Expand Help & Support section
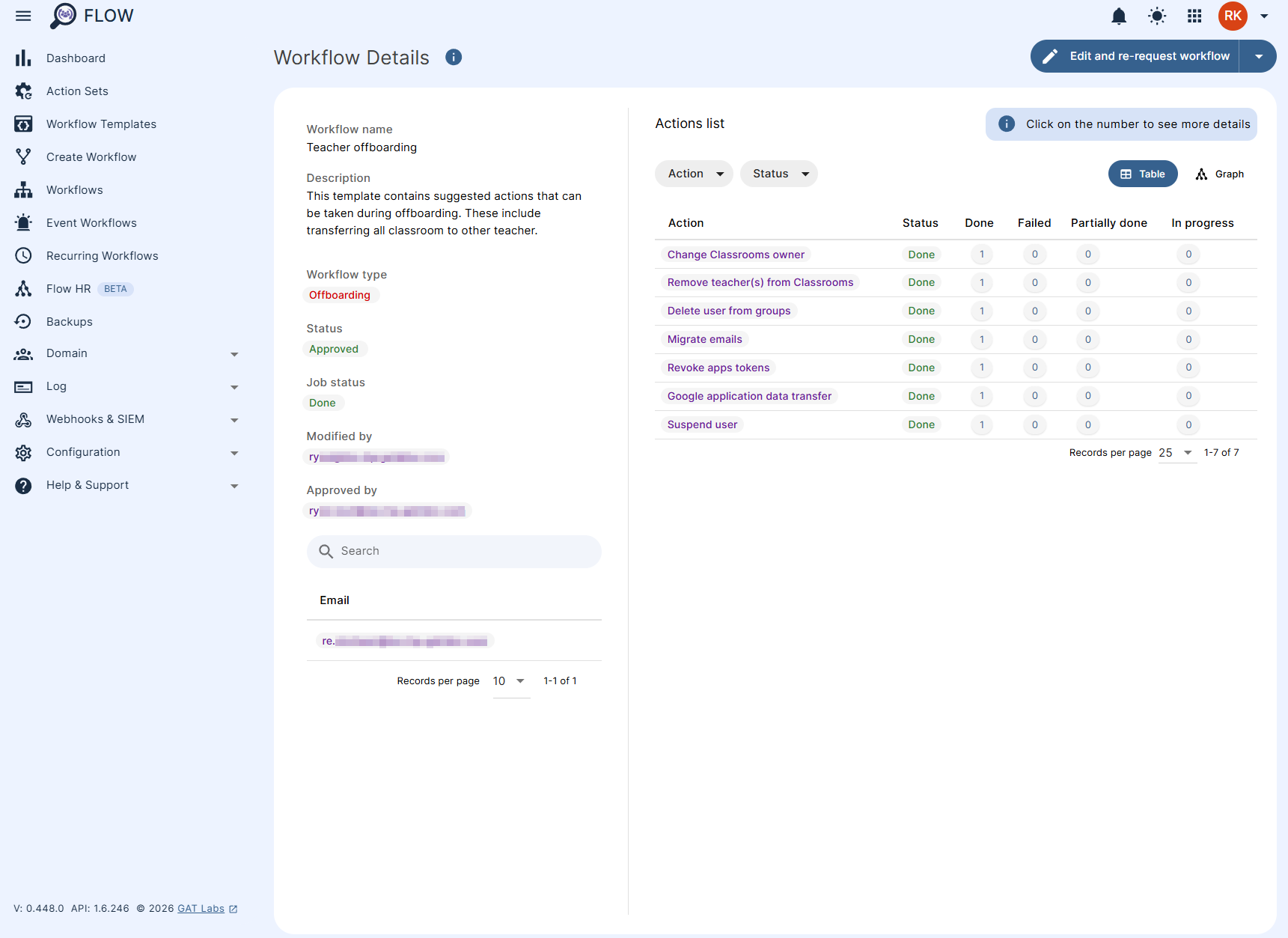Image resolution: width=1288 pixels, height=938 pixels. coord(234,486)
